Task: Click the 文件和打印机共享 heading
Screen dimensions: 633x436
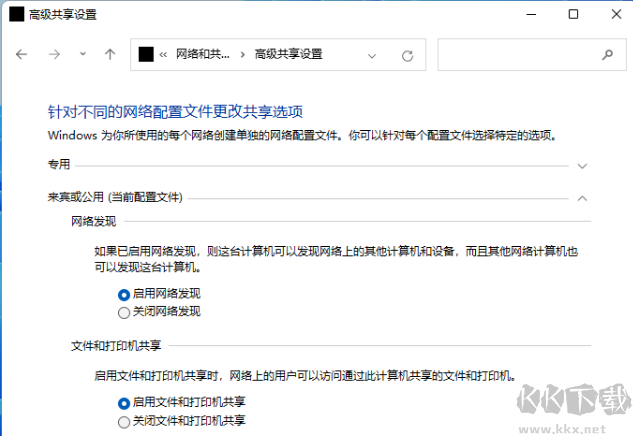Action: coord(116,346)
